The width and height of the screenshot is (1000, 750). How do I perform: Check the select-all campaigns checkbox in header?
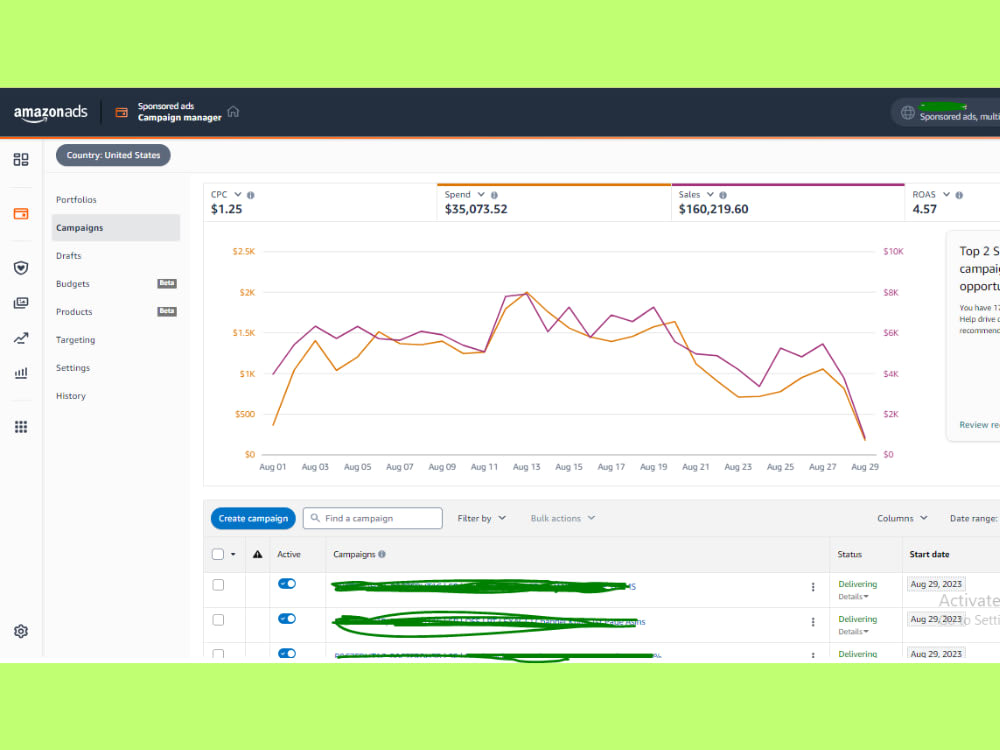click(x=218, y=554)
